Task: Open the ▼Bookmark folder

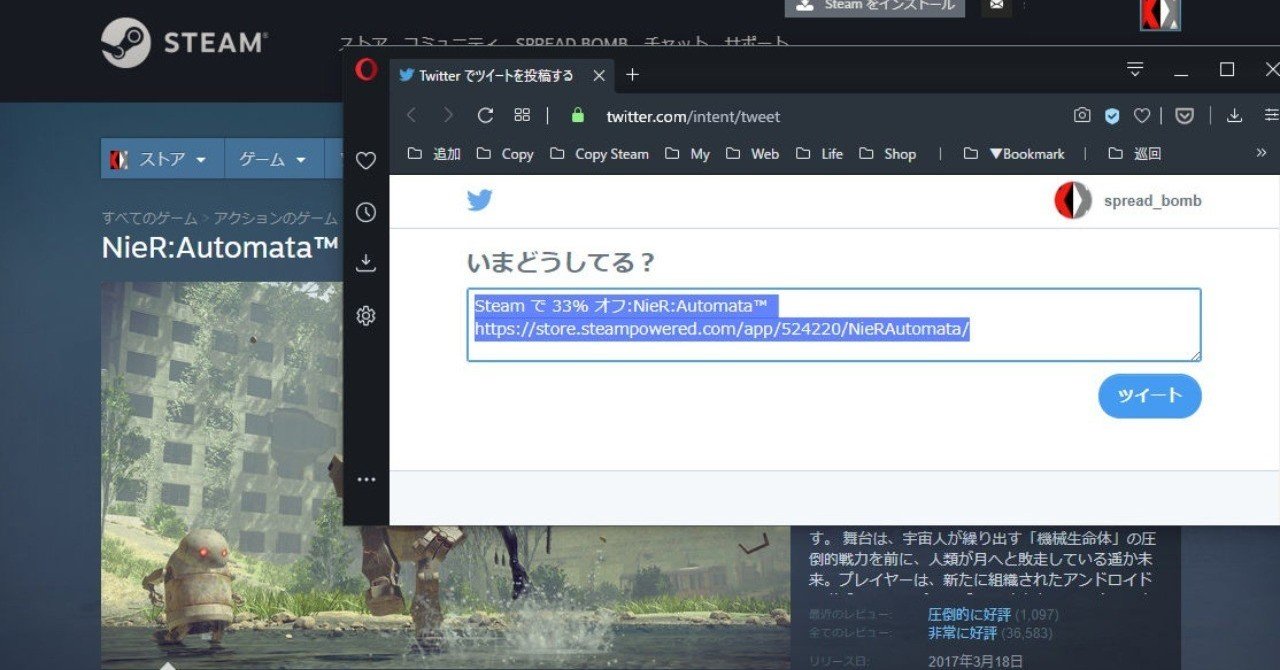Action: tap(1014, 154)
